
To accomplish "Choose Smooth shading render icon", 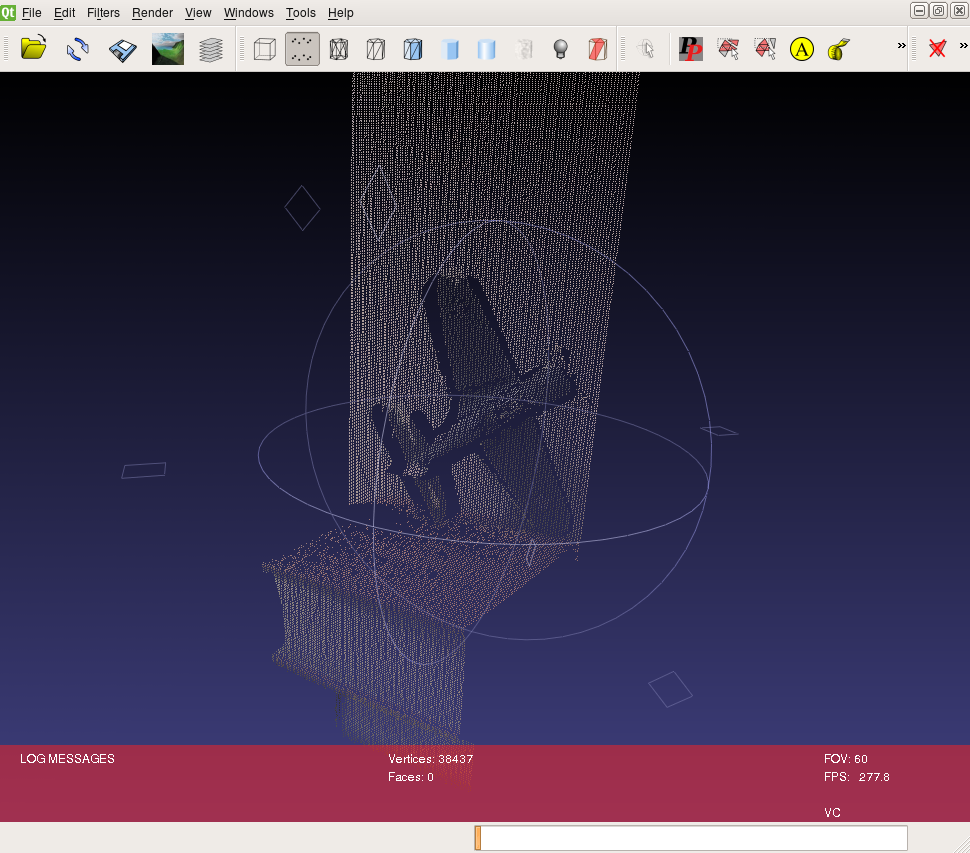I will click(487, 48).
